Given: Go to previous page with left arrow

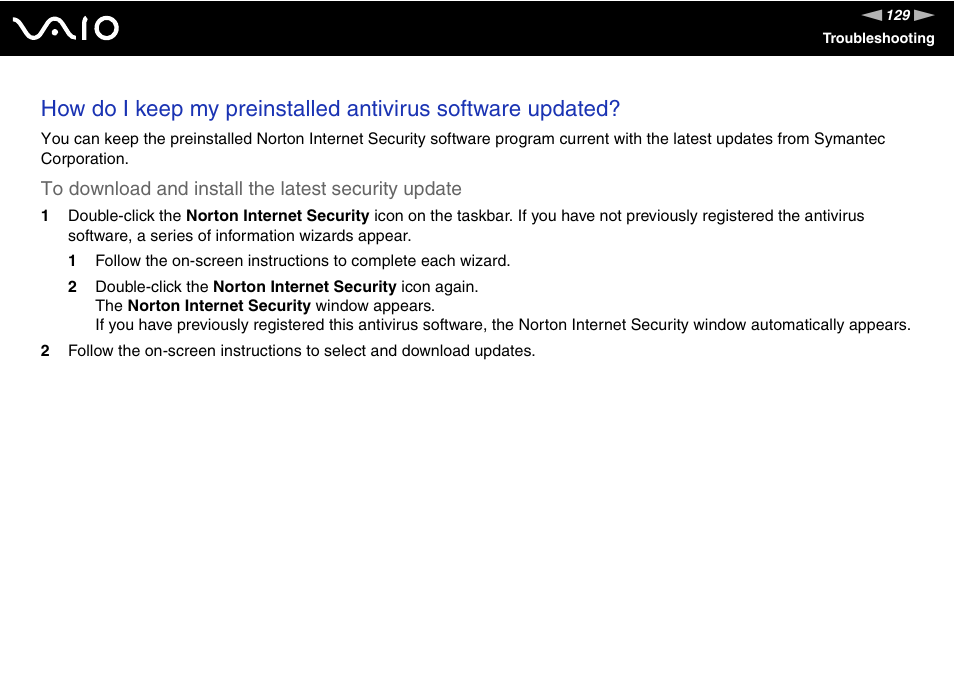Looking at the screenshot, I should click(872, 15).
